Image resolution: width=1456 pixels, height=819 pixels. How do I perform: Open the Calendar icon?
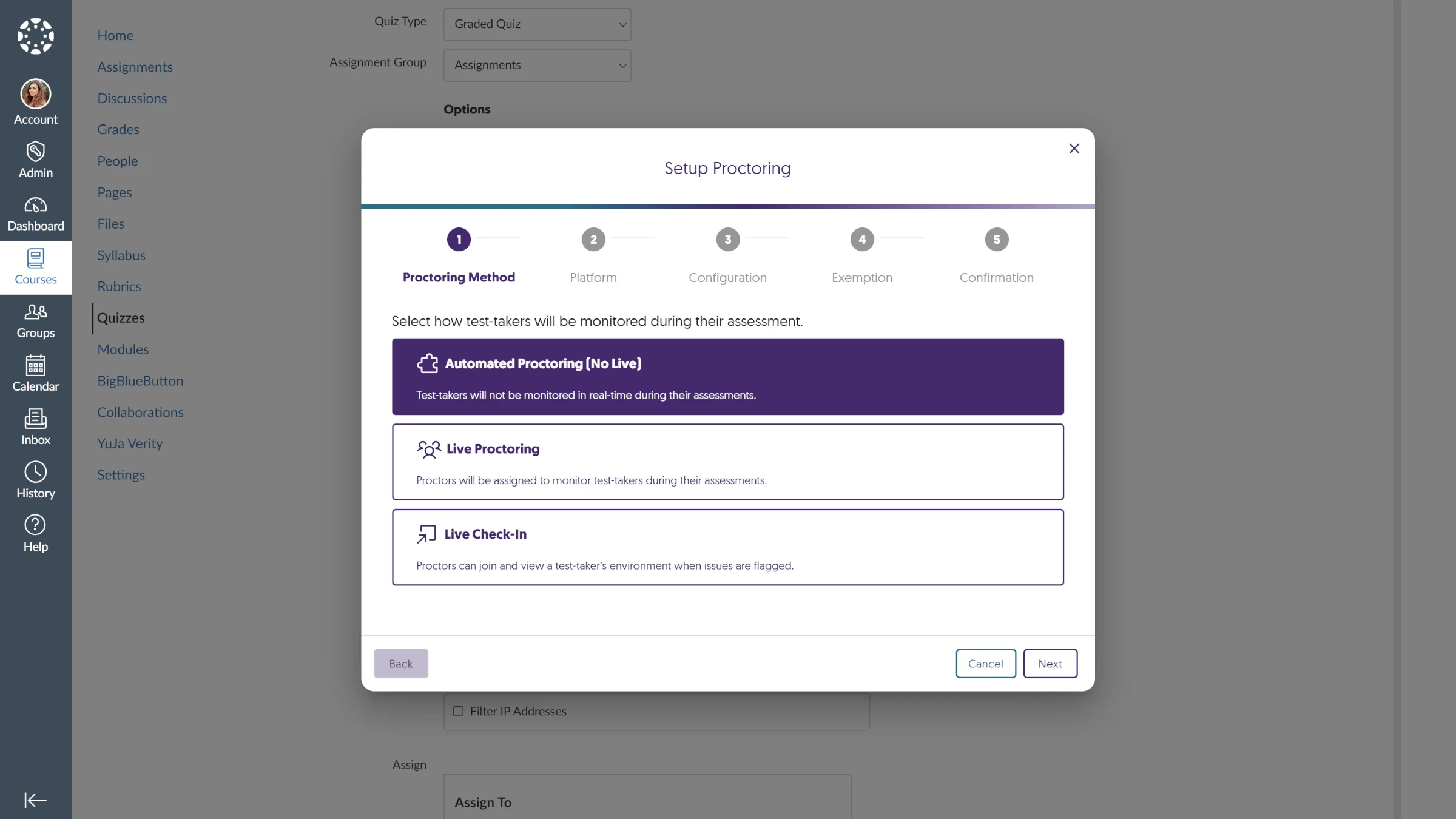click(35, 366)
